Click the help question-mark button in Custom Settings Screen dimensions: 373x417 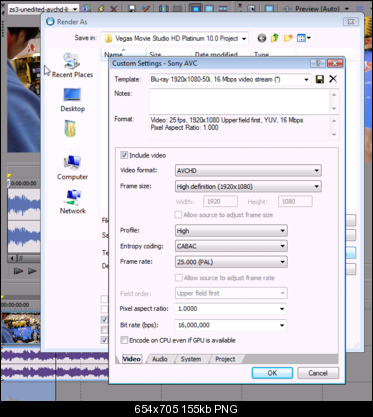coord(318,63)
